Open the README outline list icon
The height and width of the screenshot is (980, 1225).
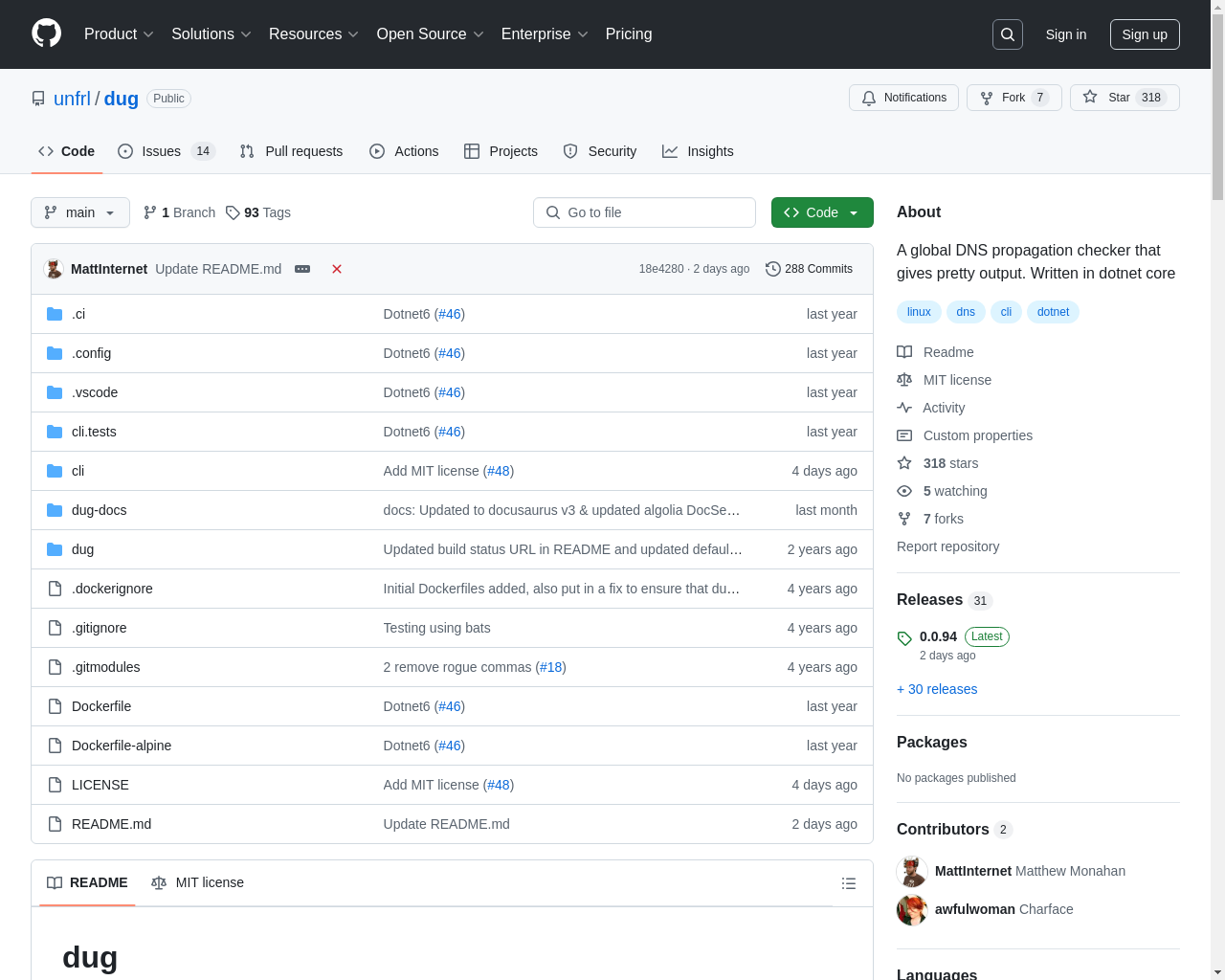(849, 883)
